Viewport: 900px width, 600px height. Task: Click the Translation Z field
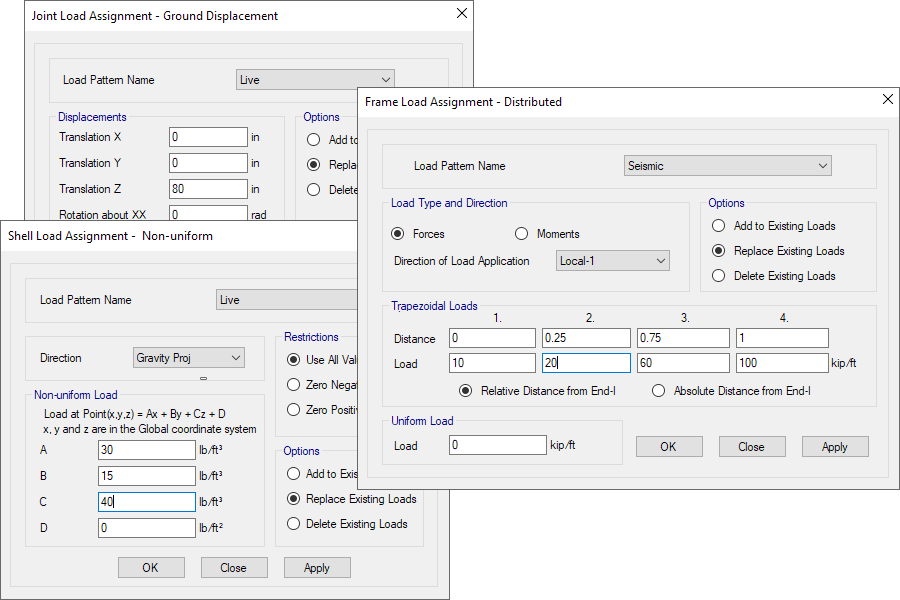[x=208, y=189]
